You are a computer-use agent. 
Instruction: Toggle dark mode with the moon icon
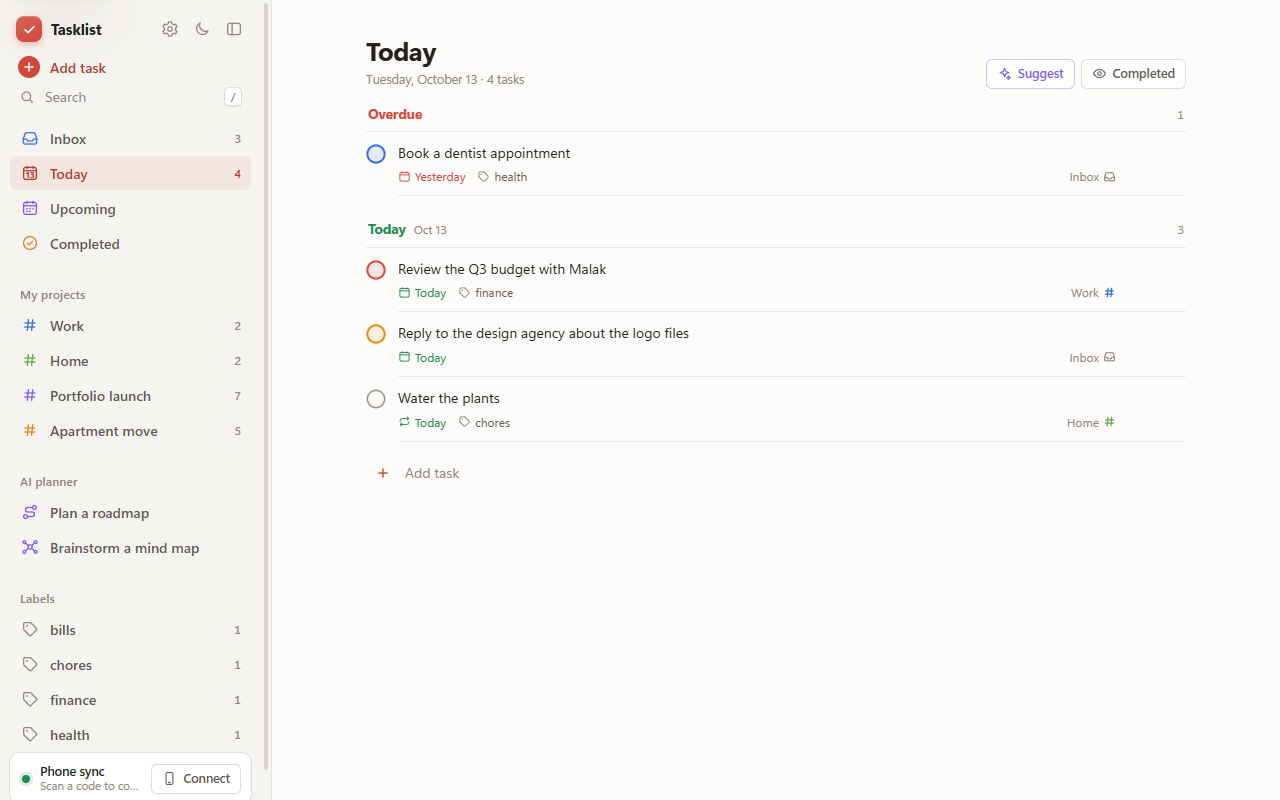point(202,29)
